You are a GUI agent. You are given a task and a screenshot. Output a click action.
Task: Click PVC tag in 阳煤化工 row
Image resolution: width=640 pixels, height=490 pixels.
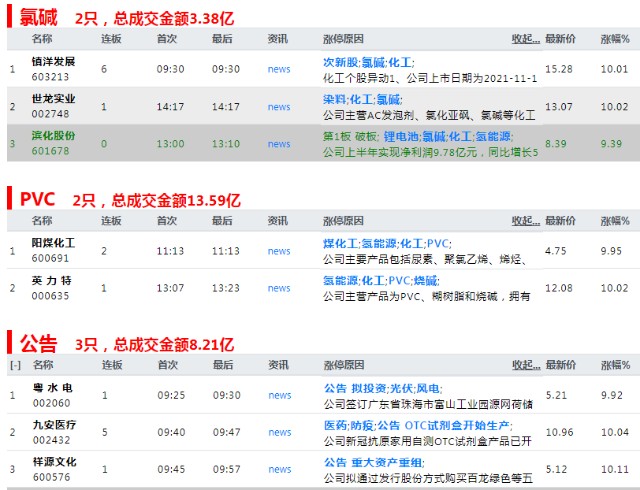(437, 244)
